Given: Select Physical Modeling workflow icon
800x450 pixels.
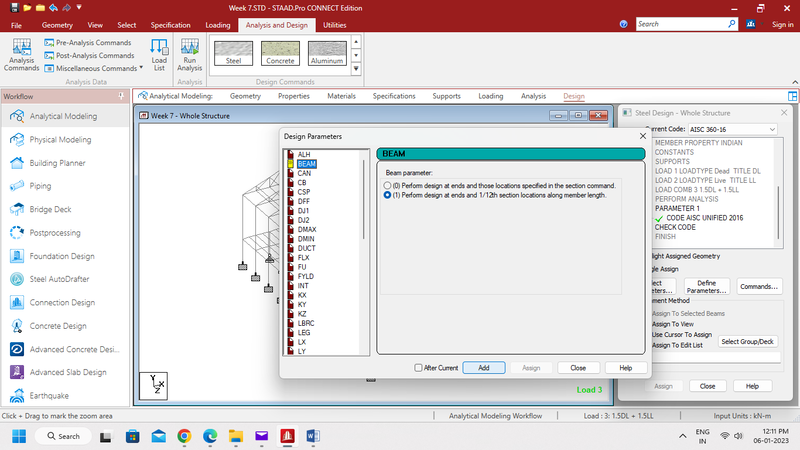Looking at the screenshot, I should point(18,140).
